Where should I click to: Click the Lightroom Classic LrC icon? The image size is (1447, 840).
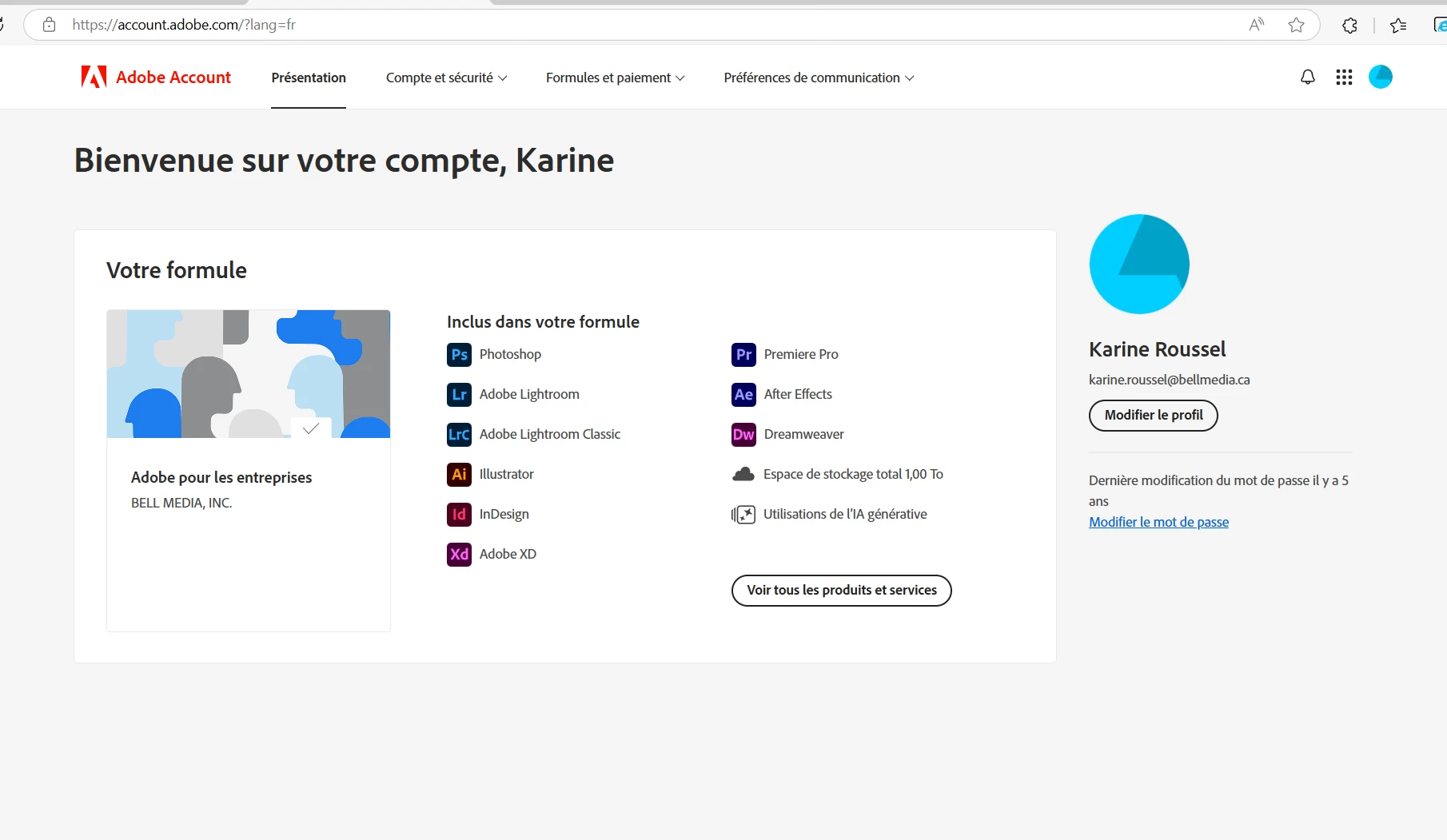(x=459, y=435)
